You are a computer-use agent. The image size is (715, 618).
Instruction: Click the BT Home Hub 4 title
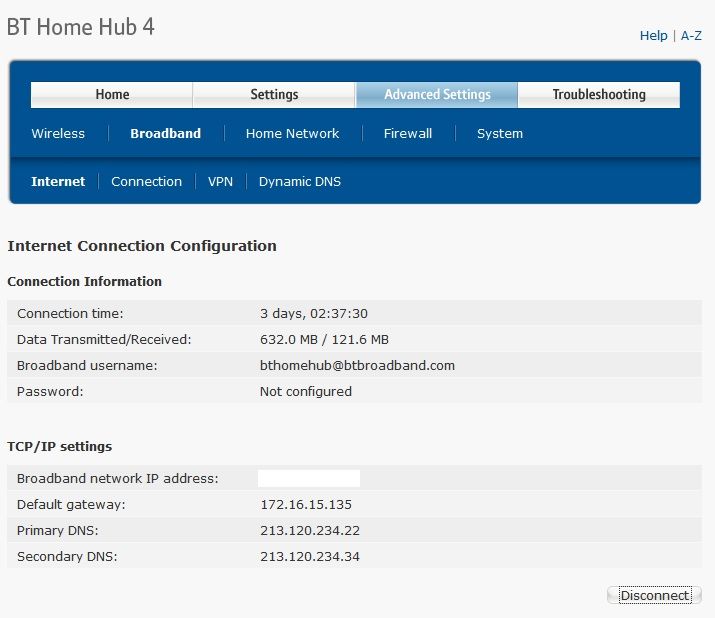pos(81,27)
